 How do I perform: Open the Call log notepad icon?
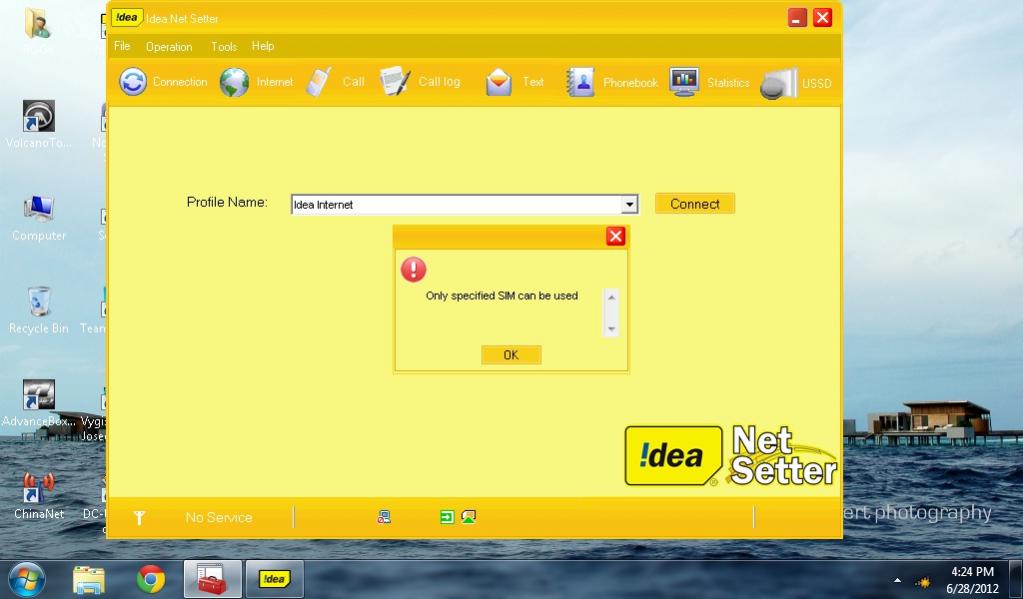coord(396,82)
